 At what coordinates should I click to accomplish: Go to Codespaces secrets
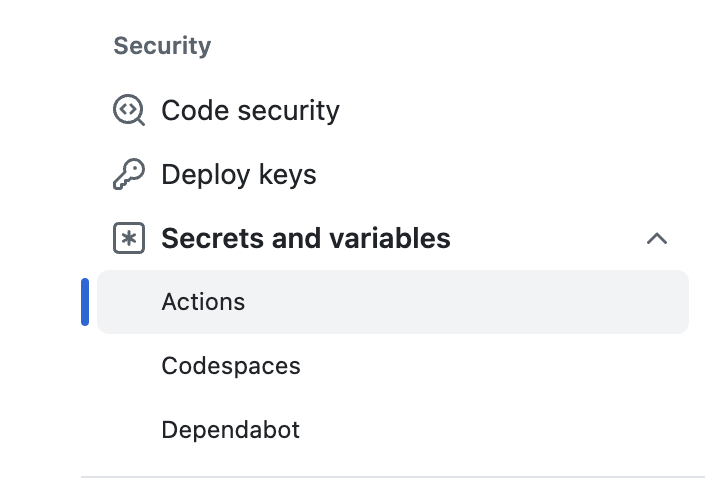click(x=231, y=366)
